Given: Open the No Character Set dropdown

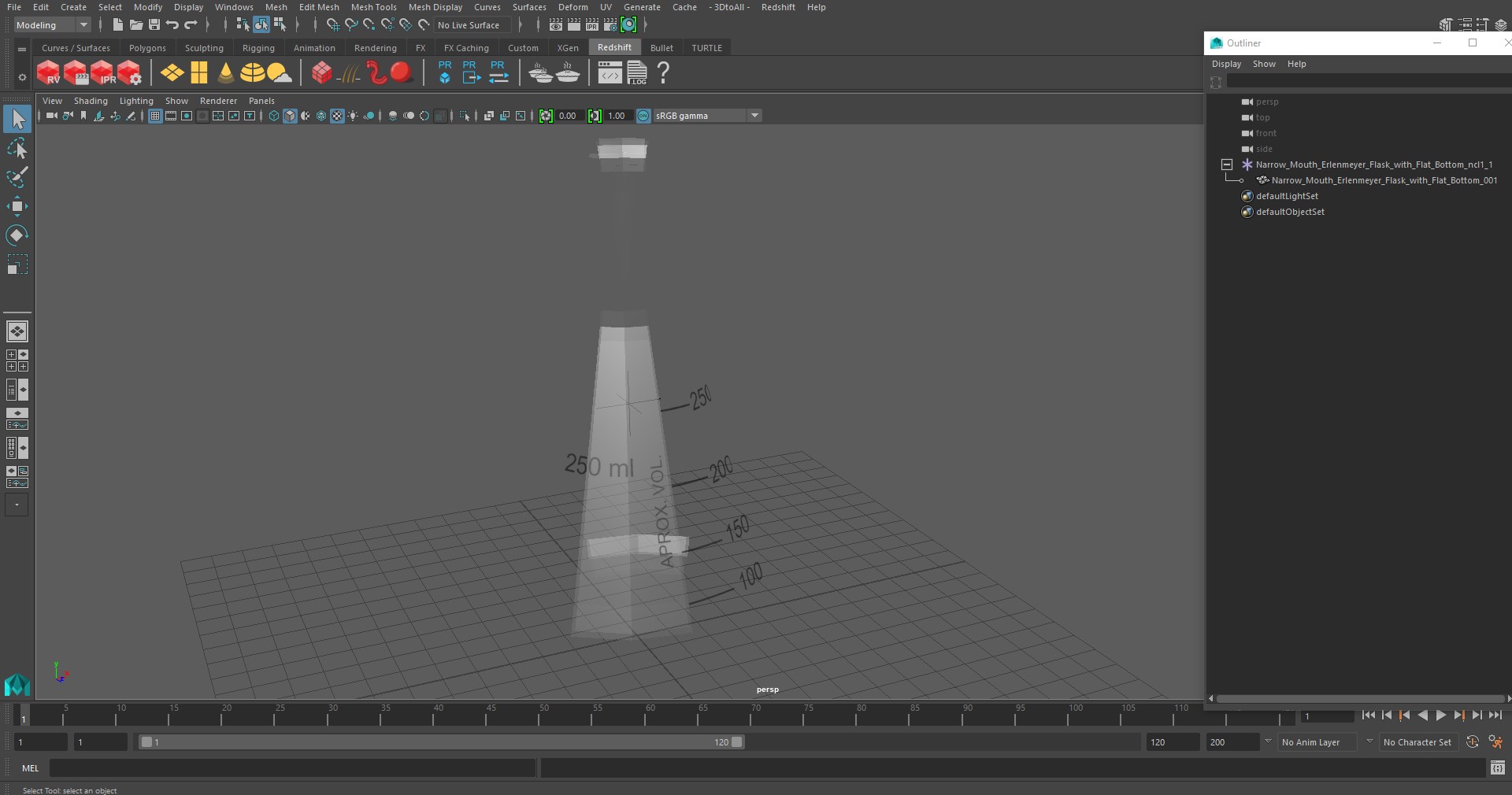Looking at the screenshot, I should click(1419, 742).
